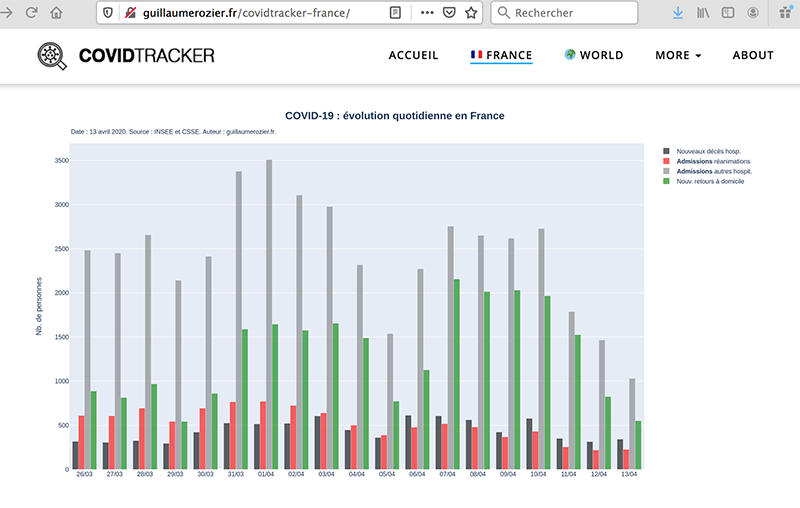
Task: Bookmark this page with star icon
Action: [471, 13]
